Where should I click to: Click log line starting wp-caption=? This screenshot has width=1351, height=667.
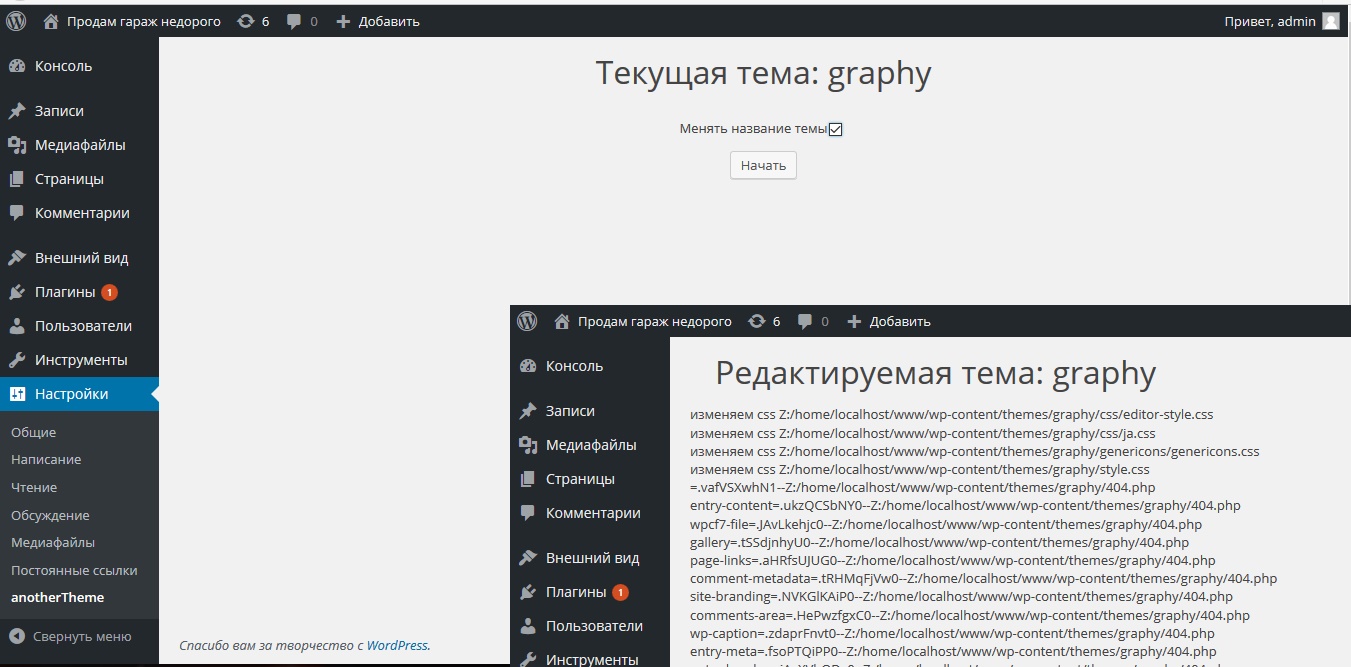pyautogui.click(x=952, y=634)
